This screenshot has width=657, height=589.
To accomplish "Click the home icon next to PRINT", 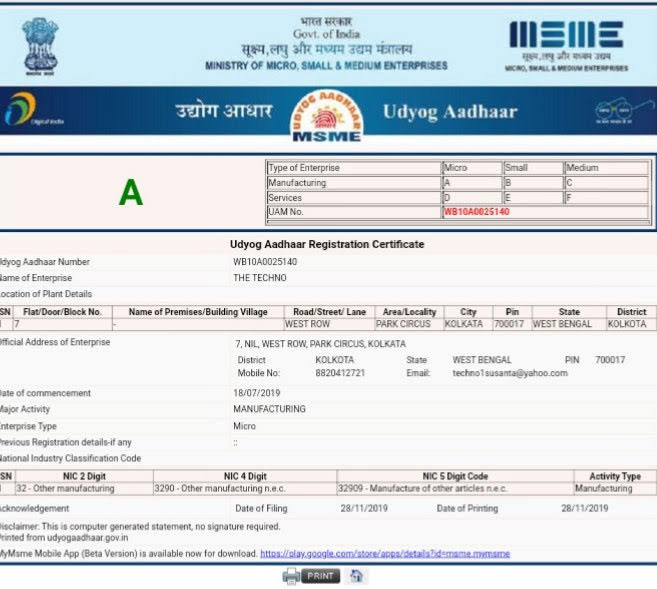I will (357, 576).
